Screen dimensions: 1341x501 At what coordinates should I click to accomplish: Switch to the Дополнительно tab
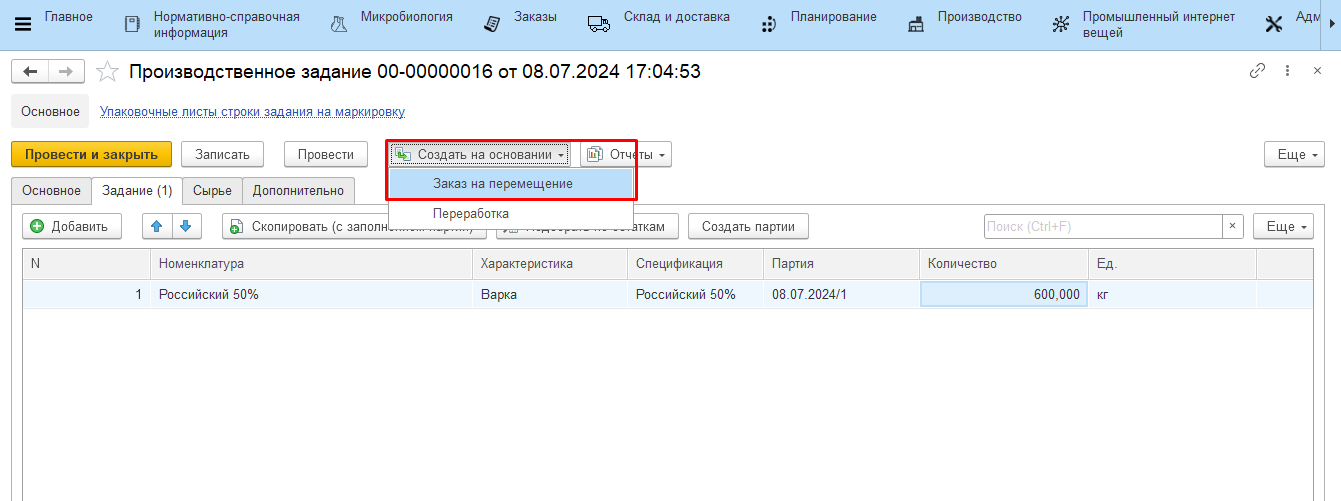(x=298, y=191)
